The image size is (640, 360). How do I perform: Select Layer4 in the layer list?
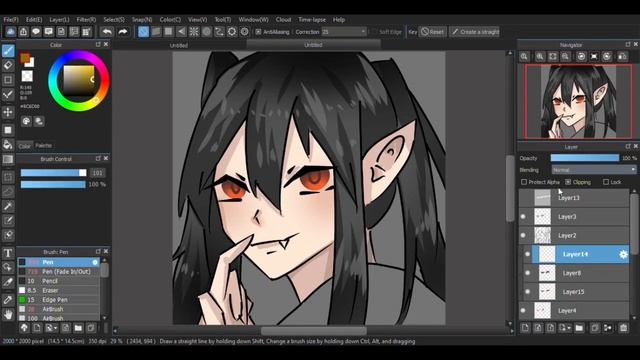tap(574, 311)
